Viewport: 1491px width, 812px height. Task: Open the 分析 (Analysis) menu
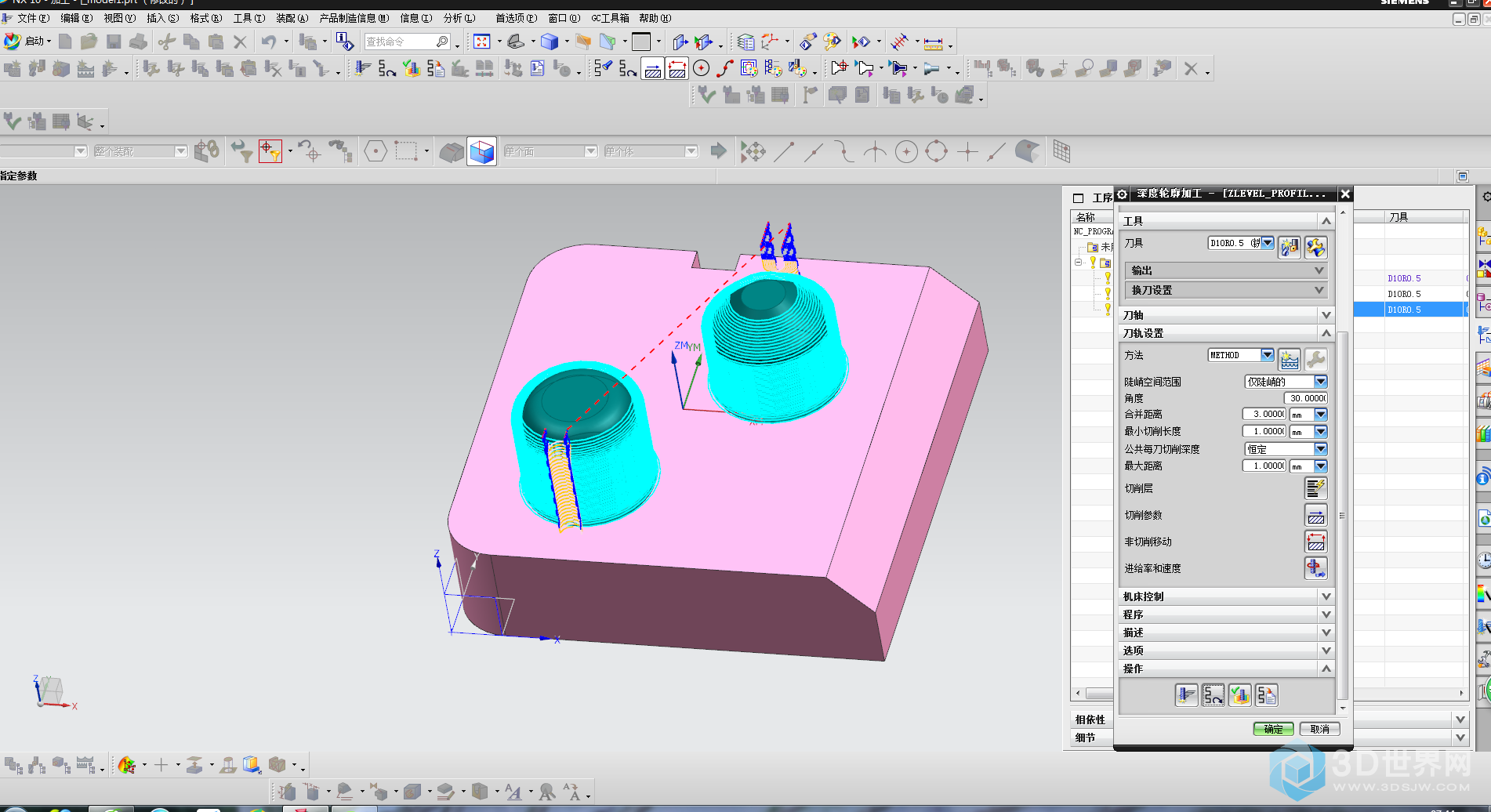(x=459, y=18)
